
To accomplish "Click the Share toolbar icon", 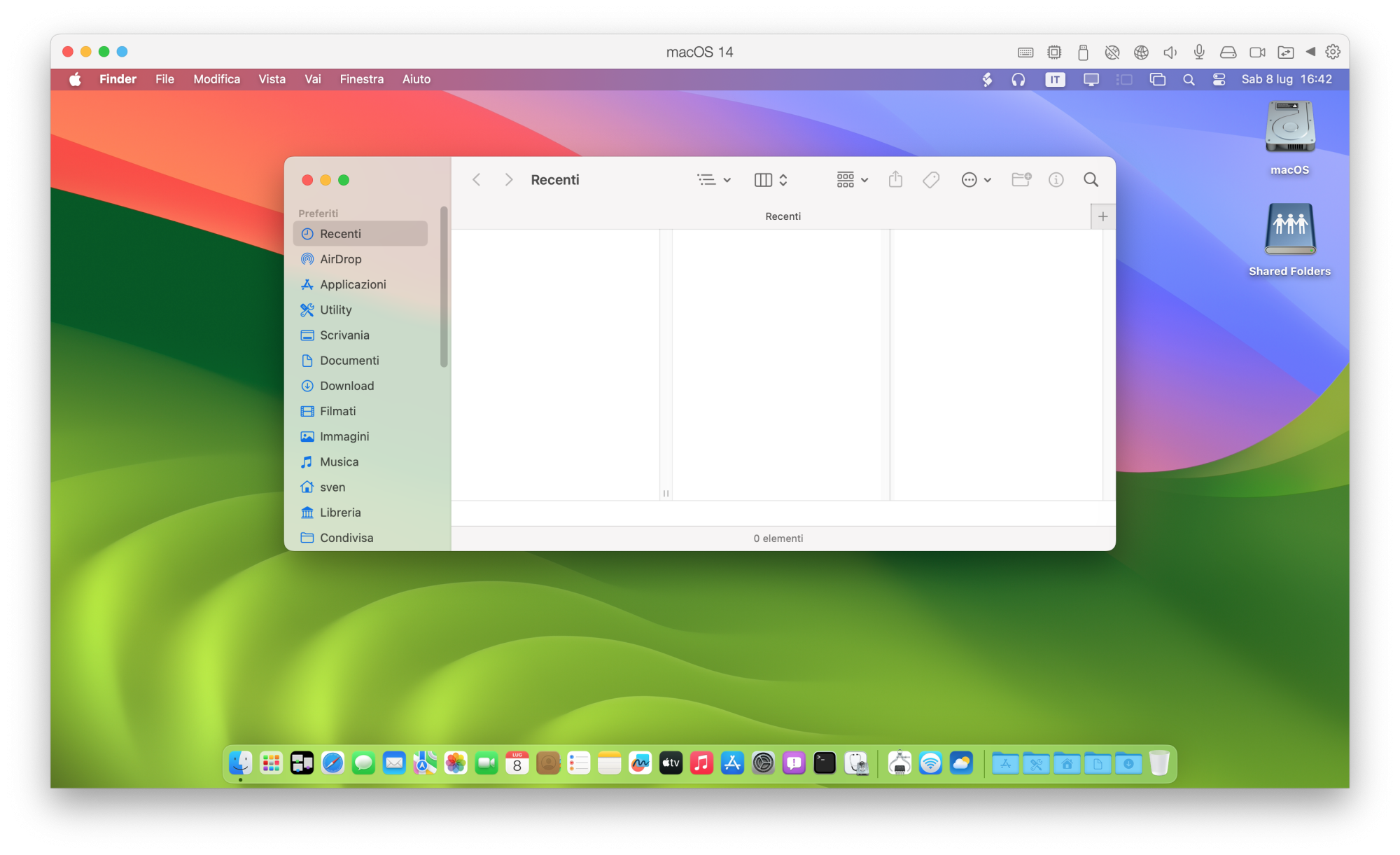I will (895, 180).
